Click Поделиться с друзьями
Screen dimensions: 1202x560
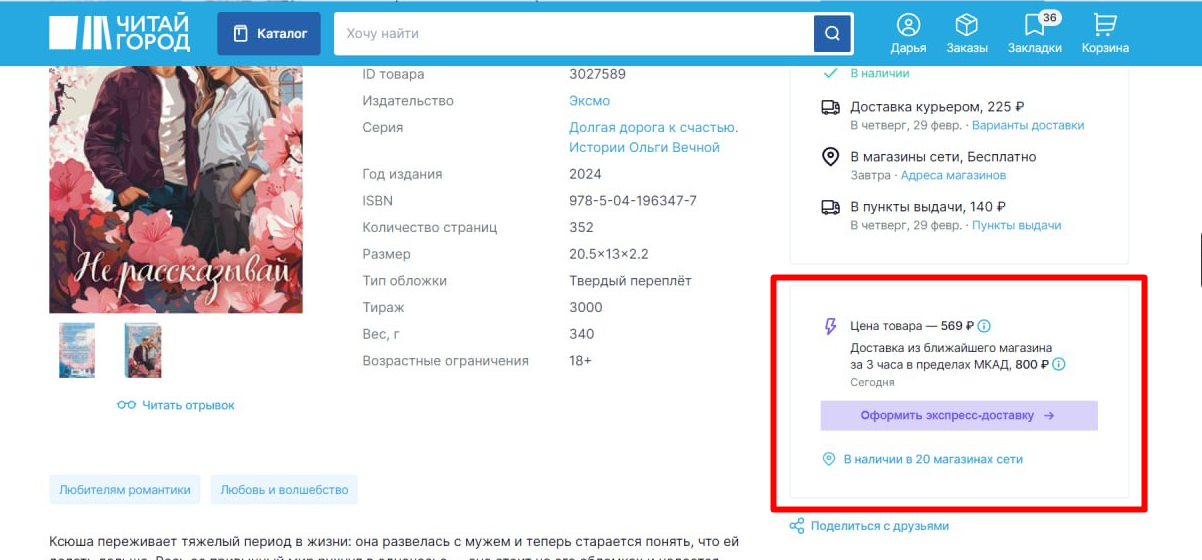pyautogui.click(x=879, y=526)
